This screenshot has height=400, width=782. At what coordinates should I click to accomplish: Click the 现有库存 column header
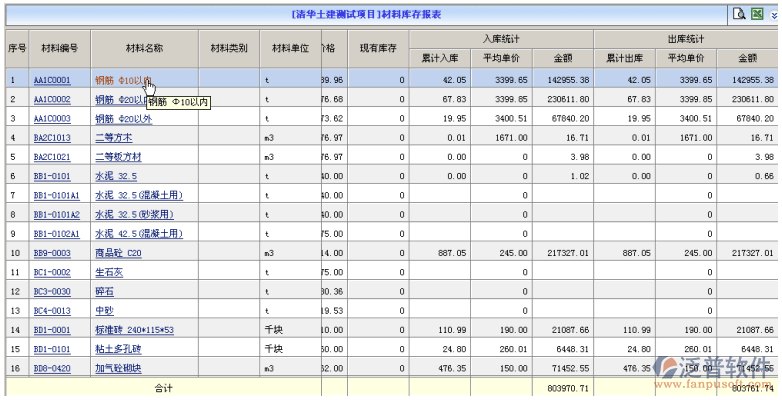(x=375, y=48)
